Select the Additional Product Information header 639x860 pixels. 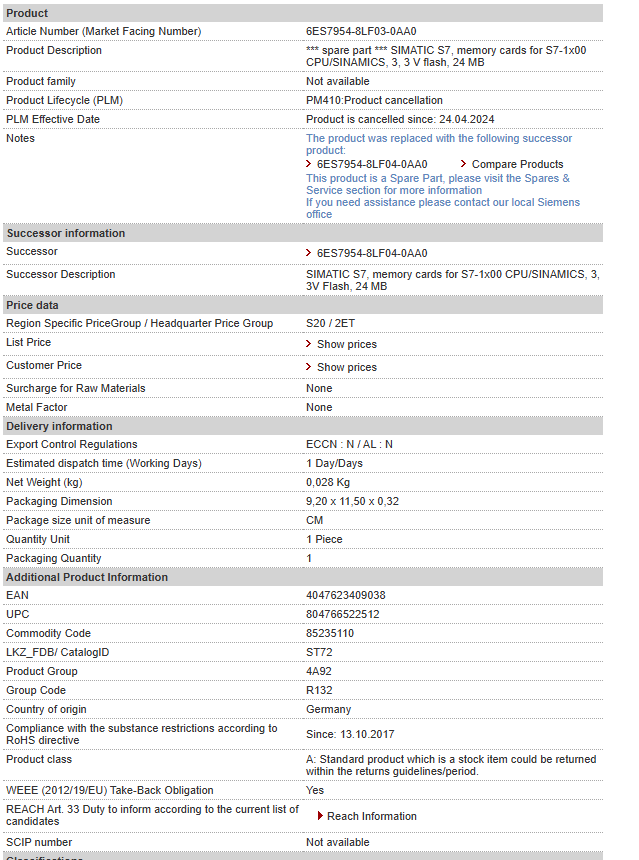[x=87, y=577]
